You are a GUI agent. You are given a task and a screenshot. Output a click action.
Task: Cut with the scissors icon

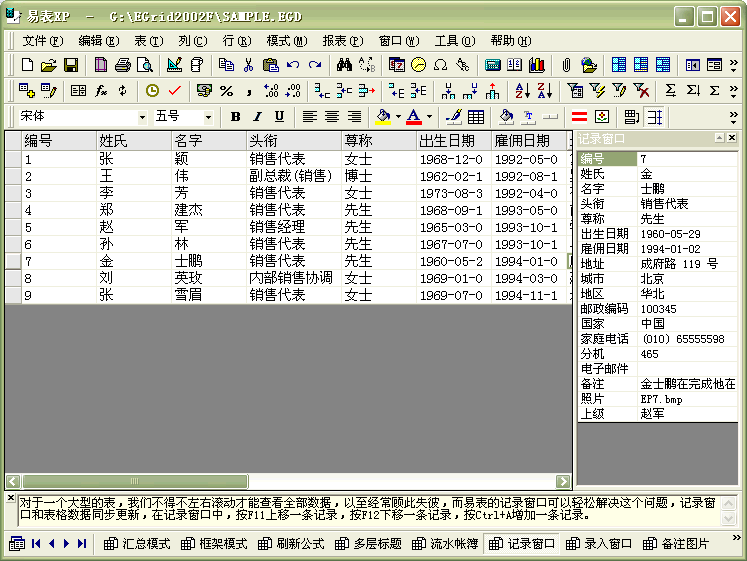click(x=248, y=65)
